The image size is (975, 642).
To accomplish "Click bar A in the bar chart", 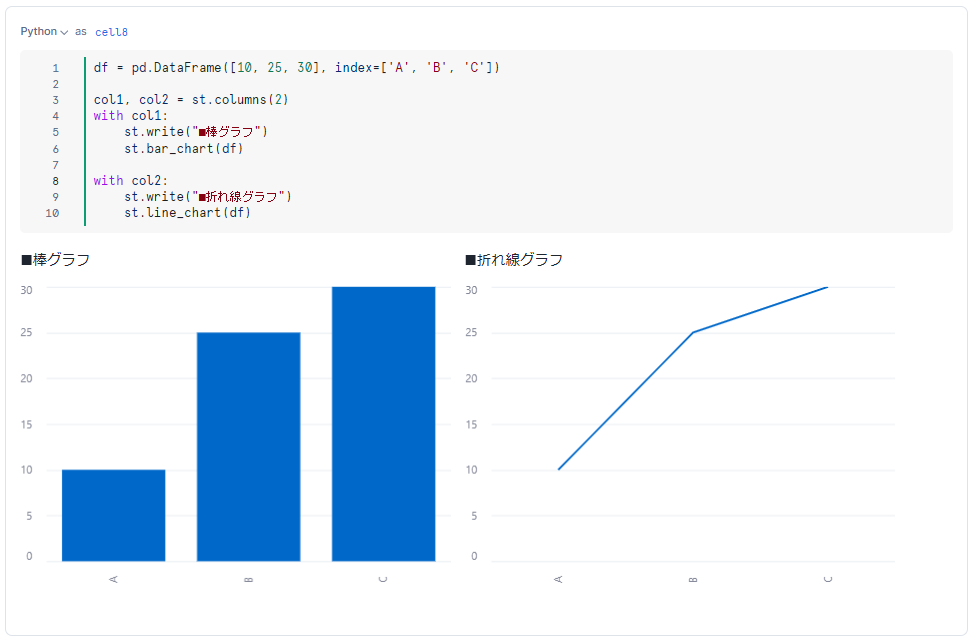I will pyautogui.click(x=114, y=515).
